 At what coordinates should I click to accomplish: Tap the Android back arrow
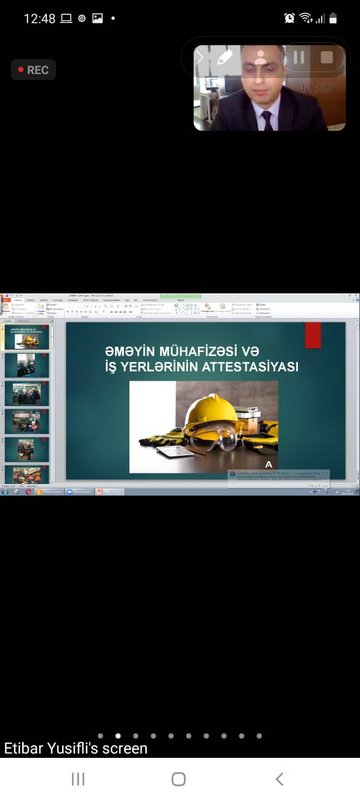tap(279, 779)
